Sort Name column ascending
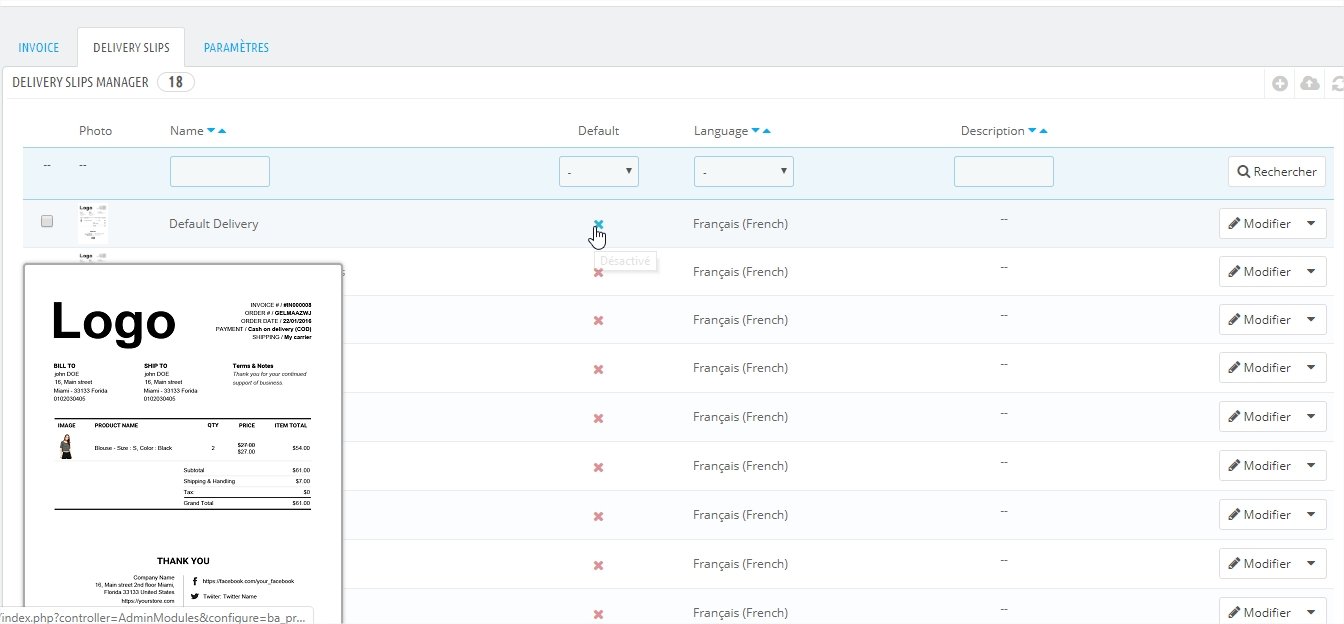Viewport: 1344px width, 624px height. click(222, 131)
